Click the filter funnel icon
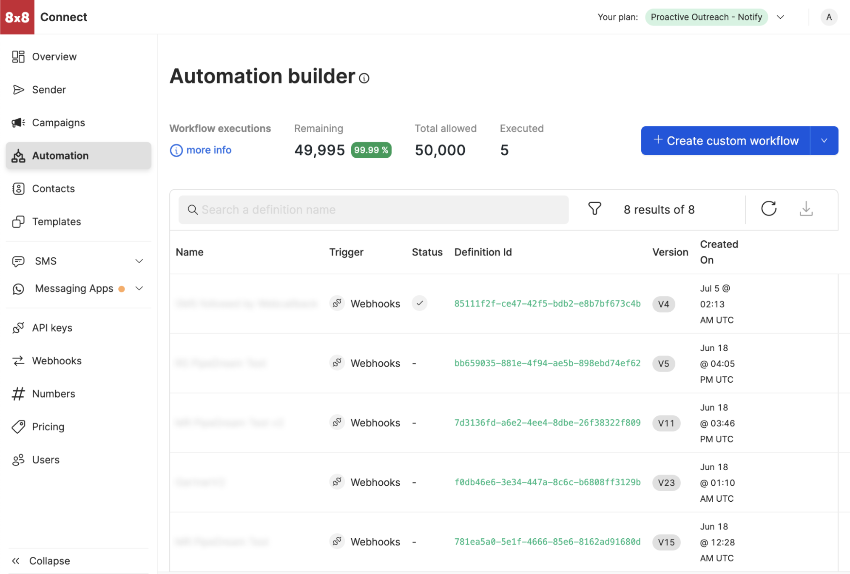 tap(595, 209)
